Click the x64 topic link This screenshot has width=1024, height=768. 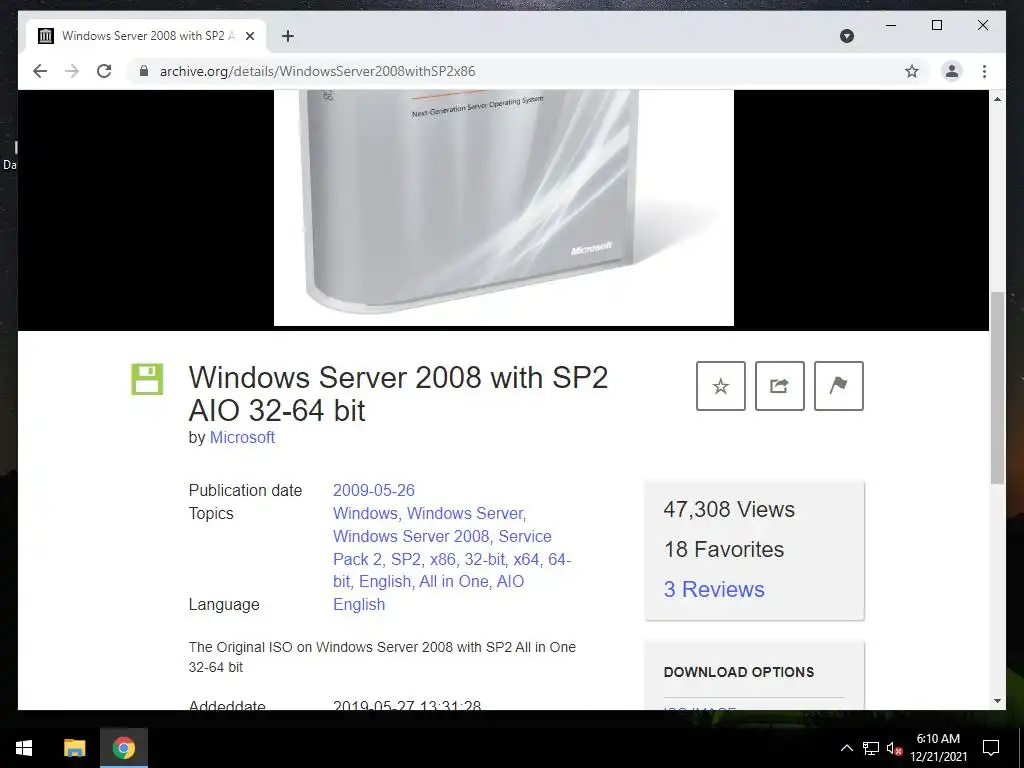526,560
